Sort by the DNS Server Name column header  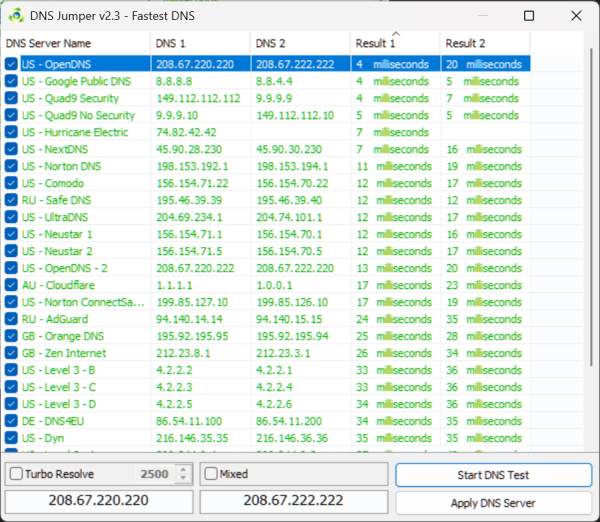(x=77, y=43)
